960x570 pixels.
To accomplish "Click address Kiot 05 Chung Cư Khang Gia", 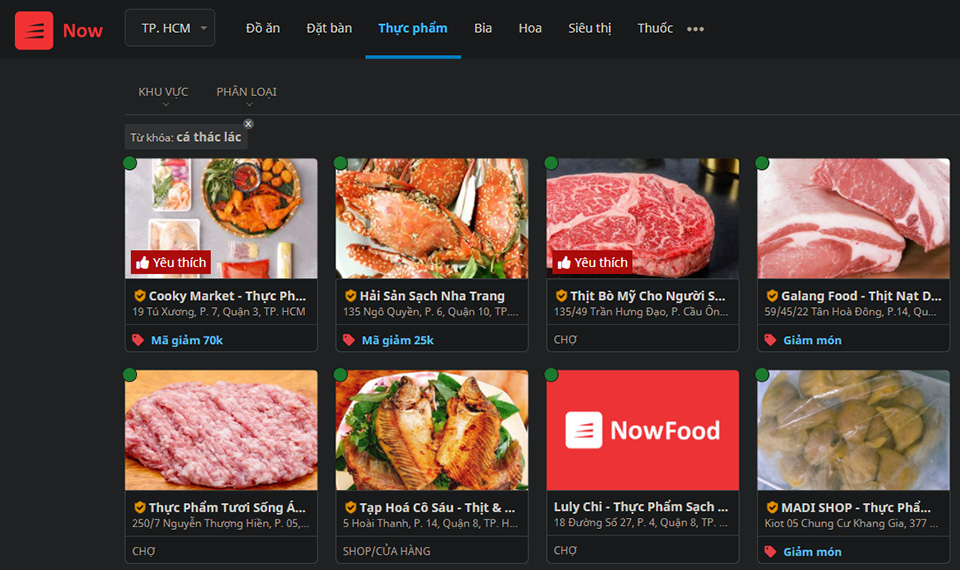I will click(851, 523).
